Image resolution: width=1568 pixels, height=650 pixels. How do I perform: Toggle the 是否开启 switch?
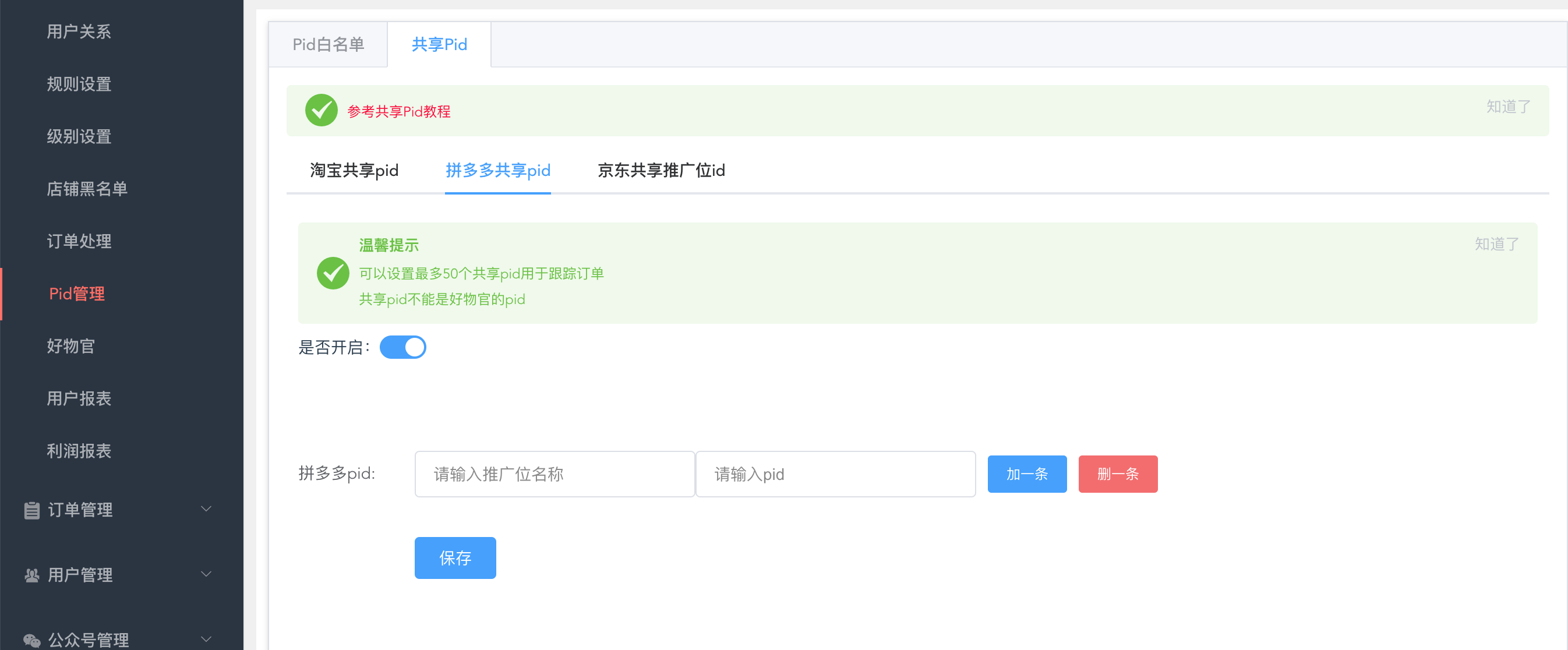click(402, 348)
